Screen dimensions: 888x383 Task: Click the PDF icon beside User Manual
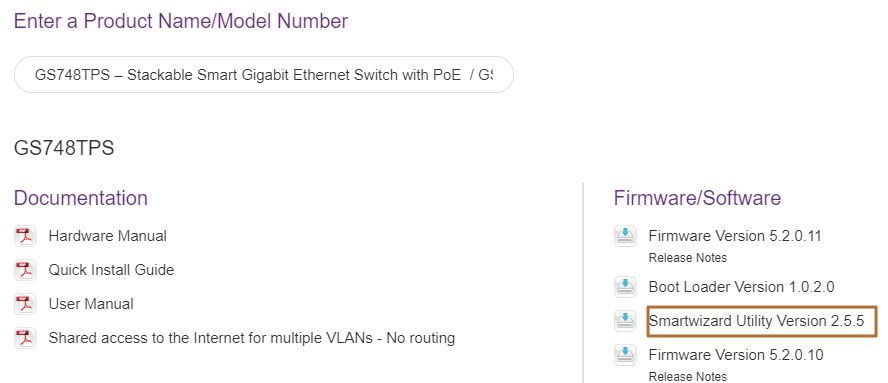click(x=25, y=304)
